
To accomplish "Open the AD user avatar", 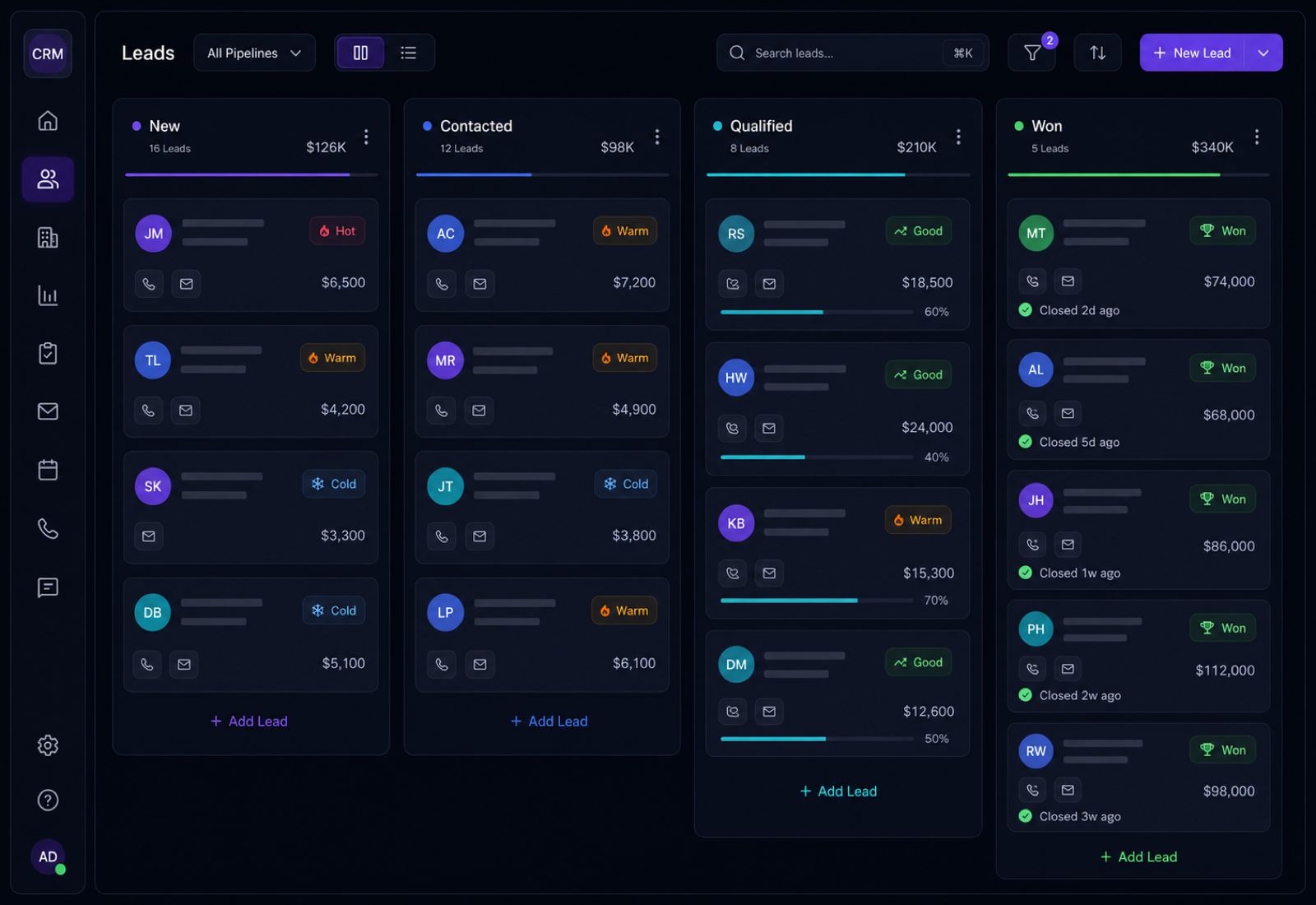I will point(48,856).
